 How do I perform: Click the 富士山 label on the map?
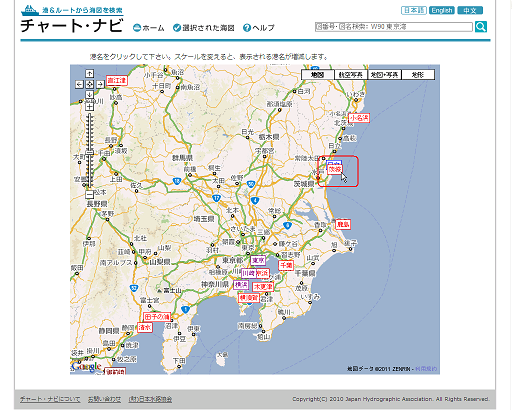[x=172, y=290]
